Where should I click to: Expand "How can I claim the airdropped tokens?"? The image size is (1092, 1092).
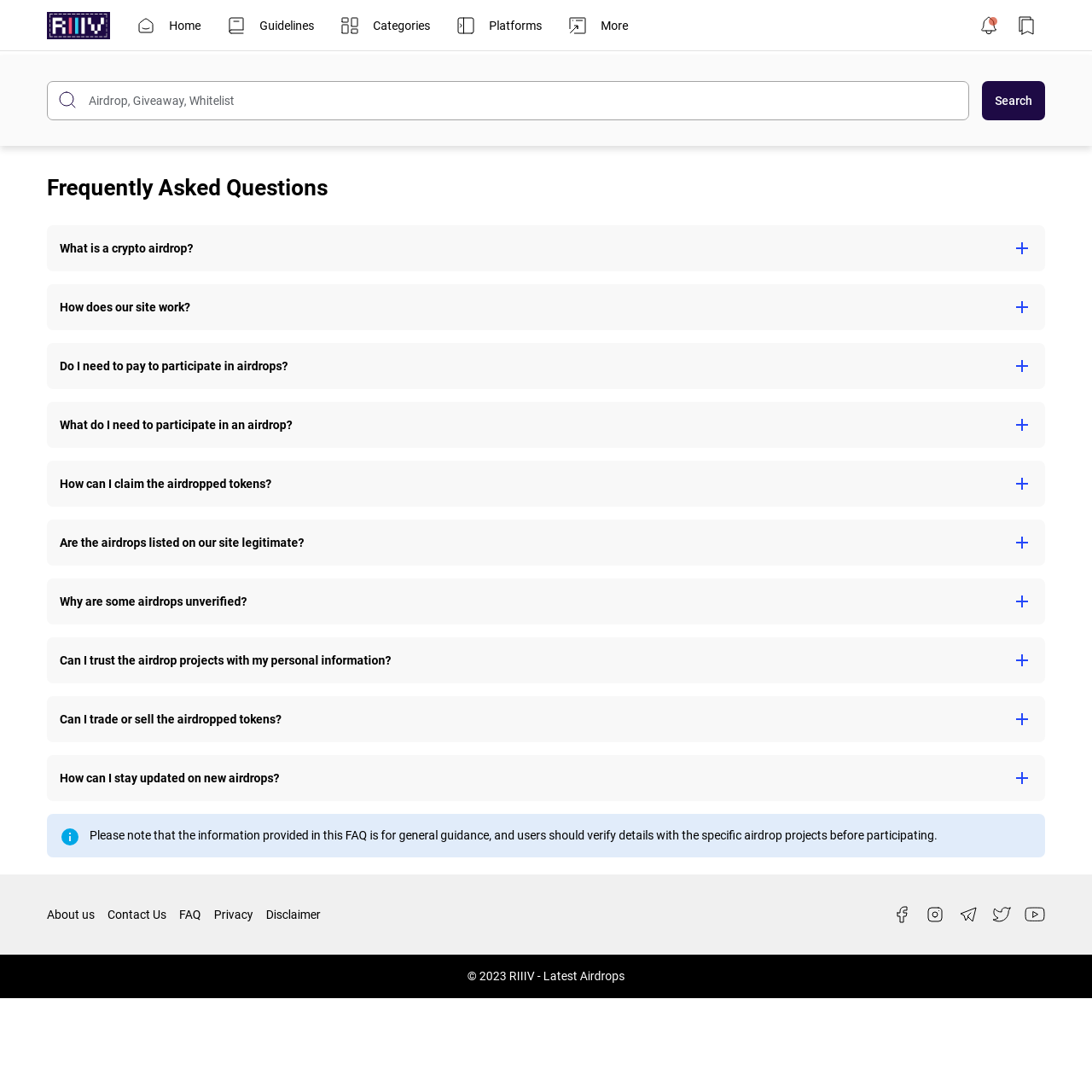click(546, 484)
